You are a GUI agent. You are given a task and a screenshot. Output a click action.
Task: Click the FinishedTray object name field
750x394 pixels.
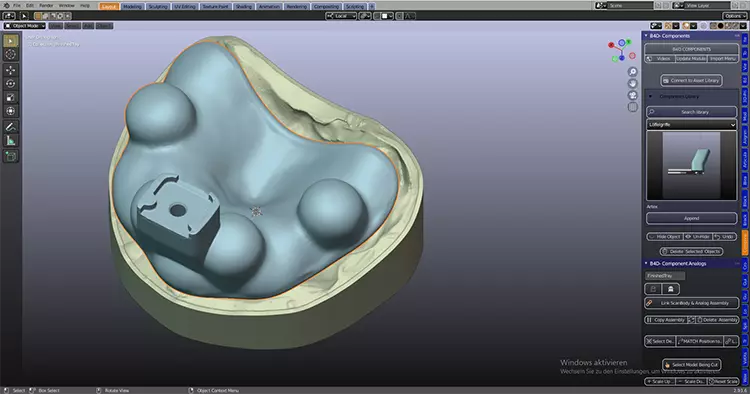(665, 276)
